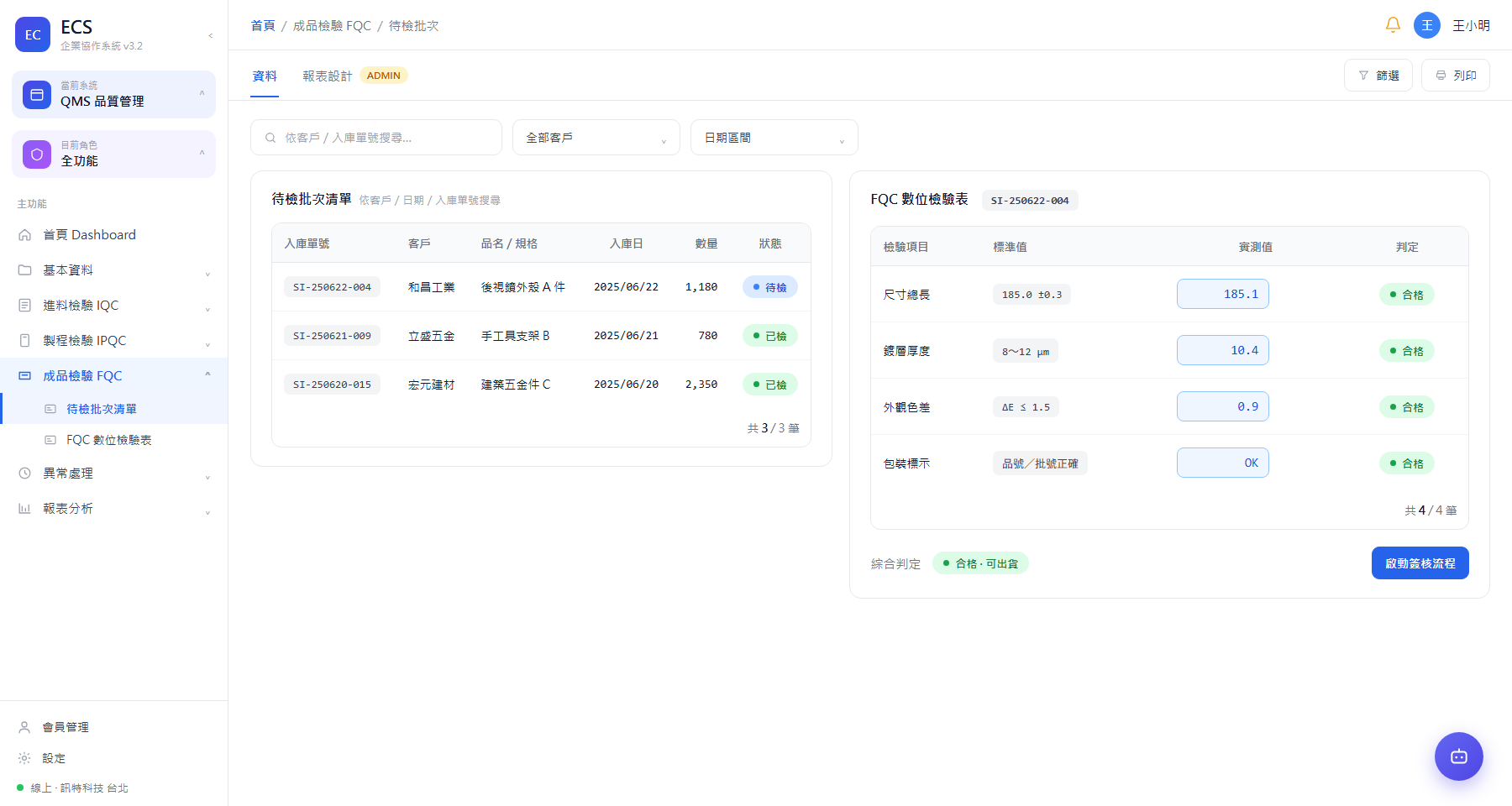1512x806 pixels.
Task: Click the 外觀色差 measured value field 0.9
Action: [1223, 407]
